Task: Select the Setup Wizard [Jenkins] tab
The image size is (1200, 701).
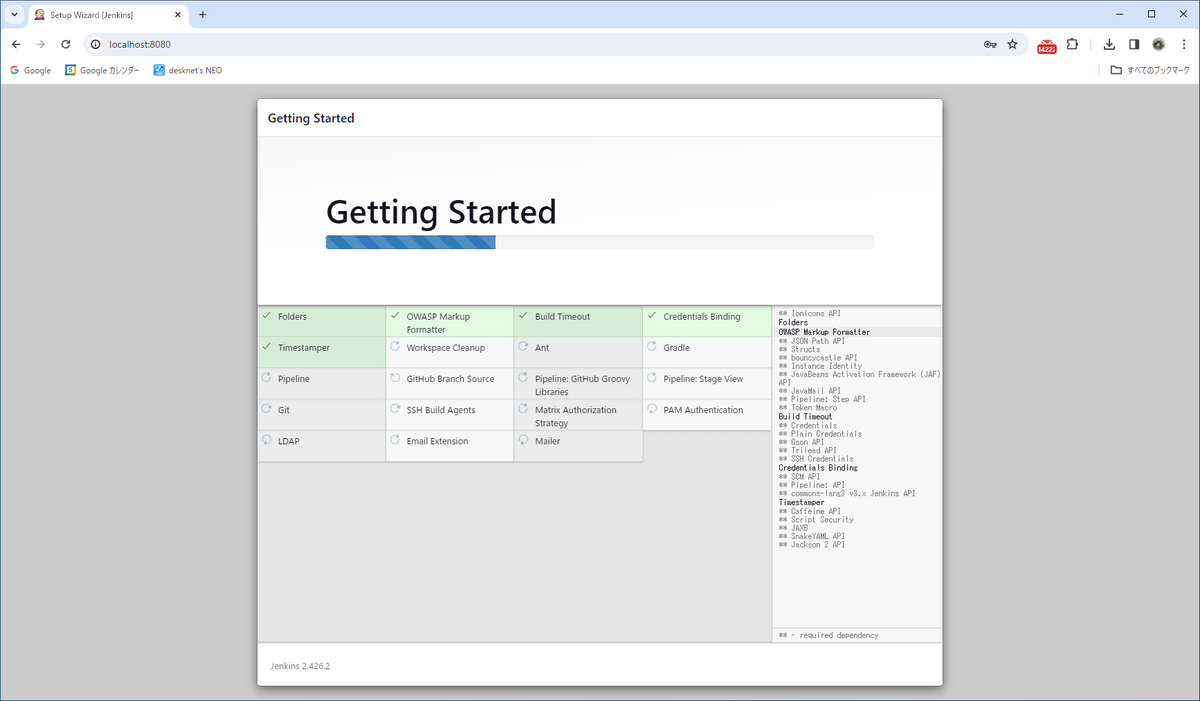Action: 108,15
